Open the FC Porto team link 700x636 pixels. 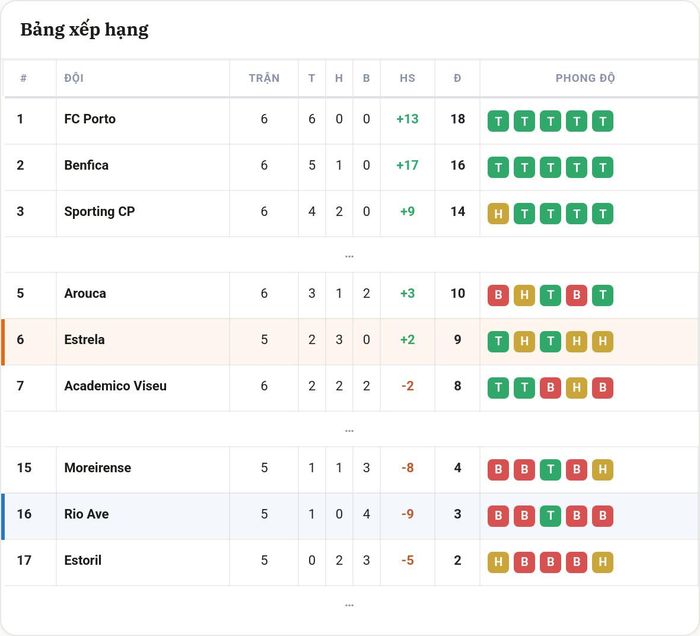[90, 119]
